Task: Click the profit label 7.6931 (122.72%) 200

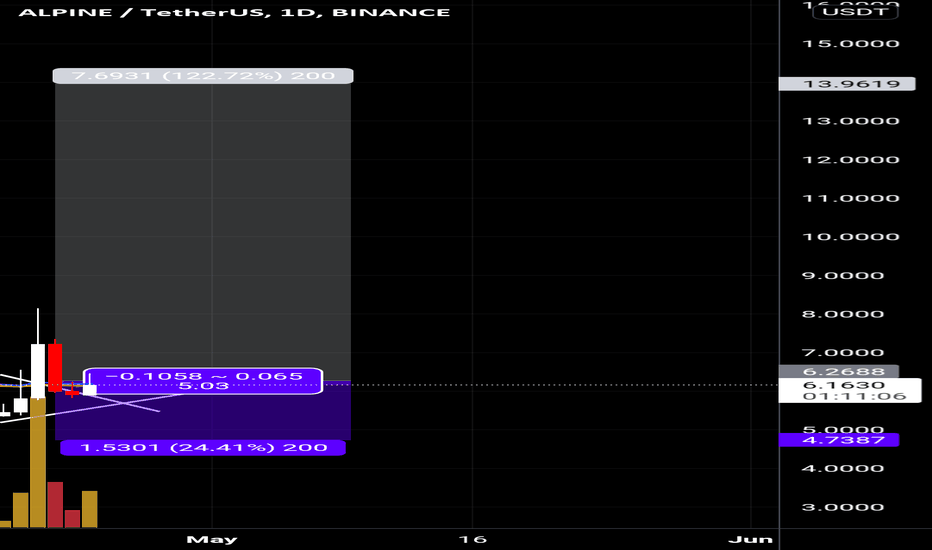Action: point(203,76)
